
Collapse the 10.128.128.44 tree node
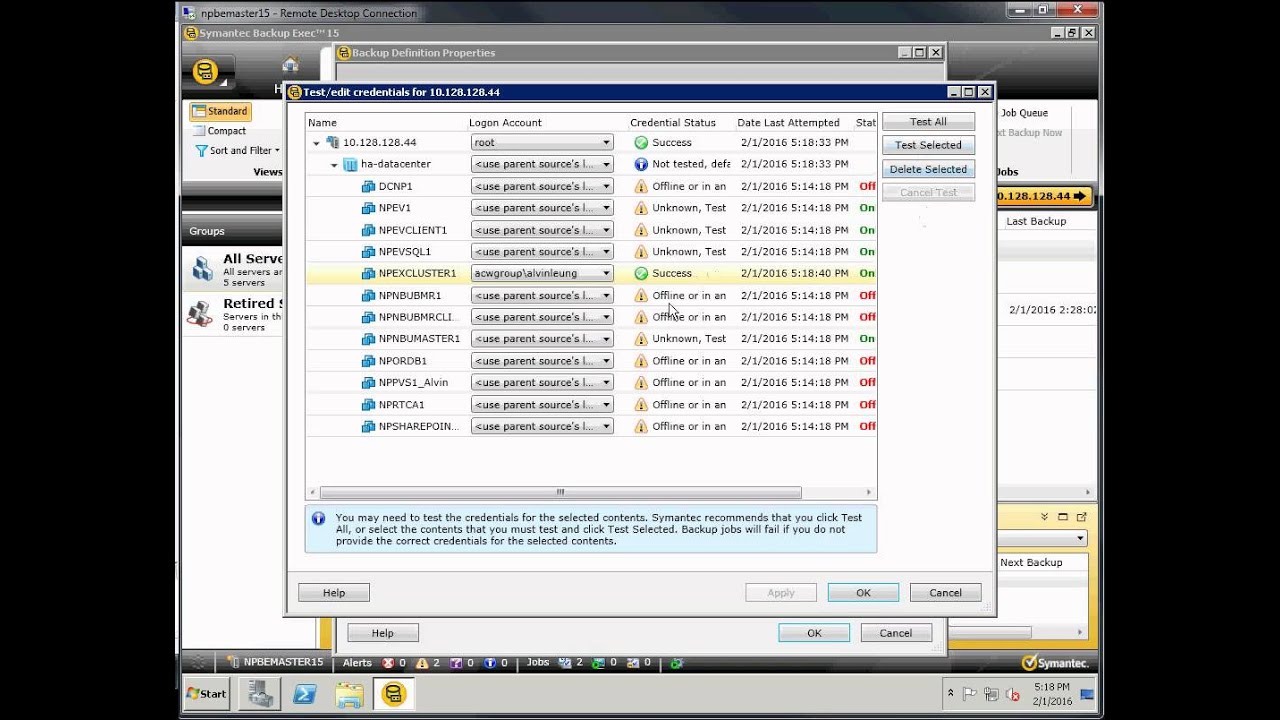coord(316,144)
